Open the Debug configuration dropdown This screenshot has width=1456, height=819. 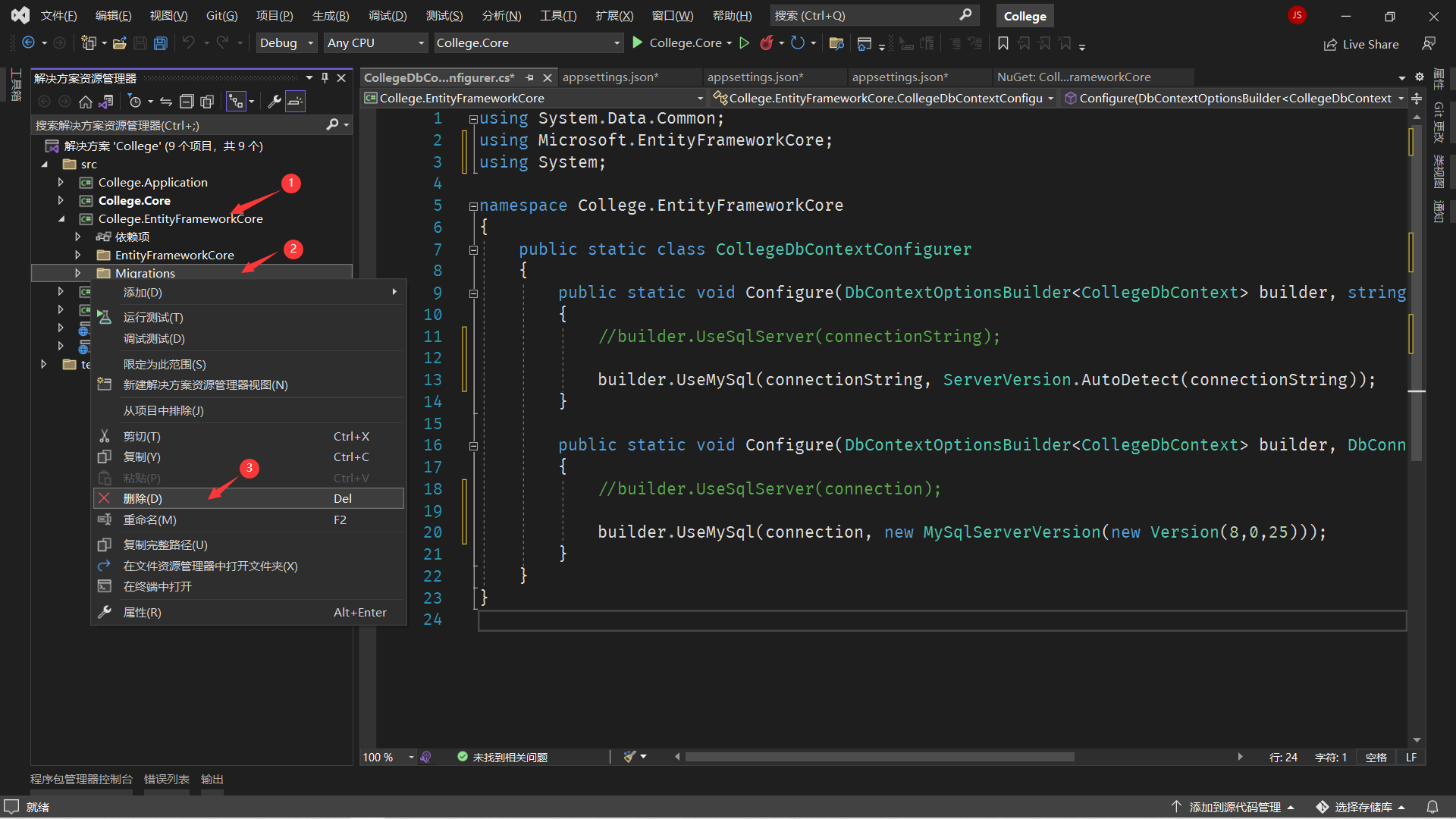tap(286, 43)
